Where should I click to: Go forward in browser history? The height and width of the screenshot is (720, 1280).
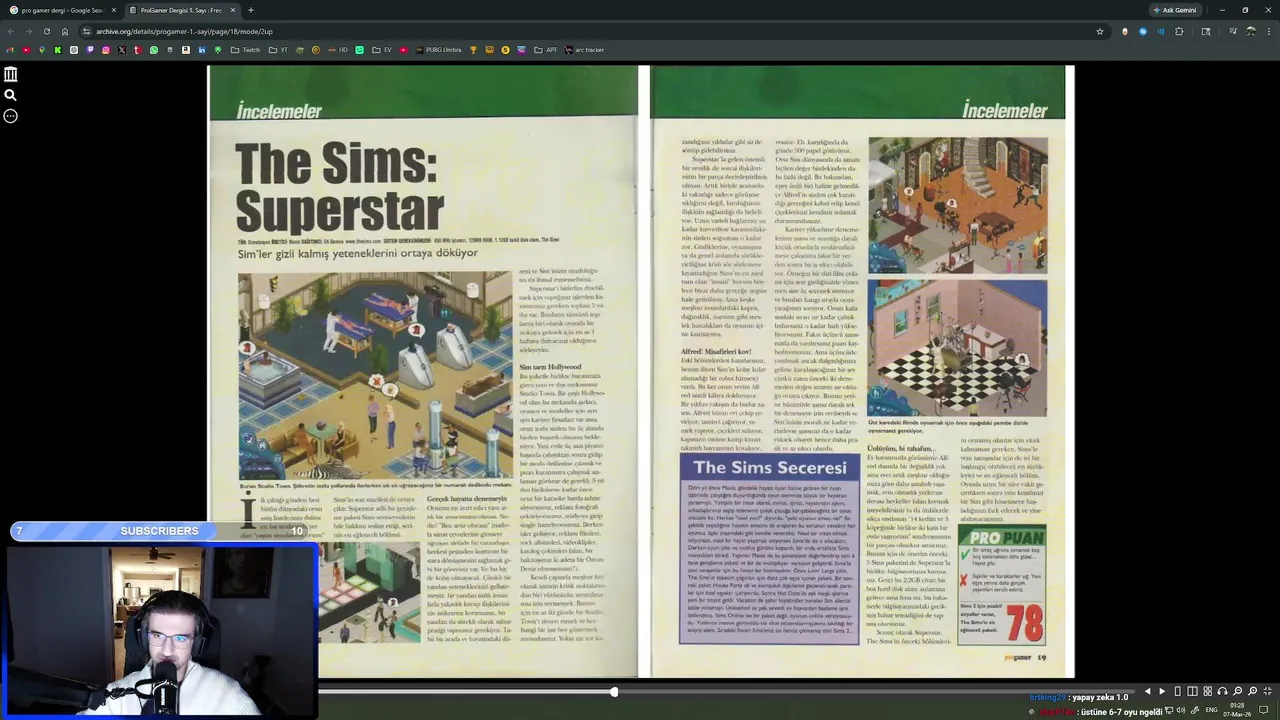pyautogui.click(x=29, y=31)
